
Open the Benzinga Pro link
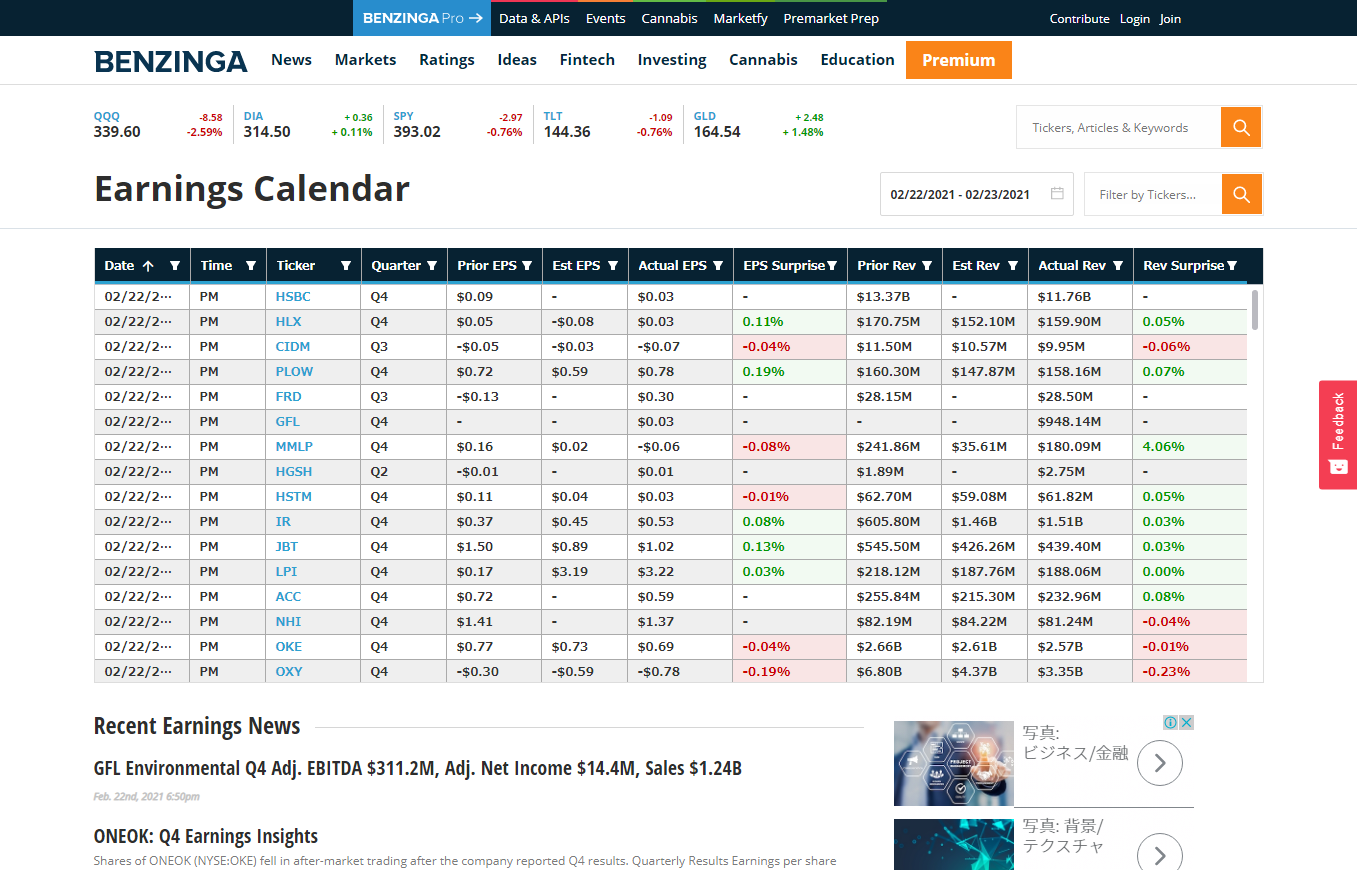pyautogui.click(x=422, y=18)
